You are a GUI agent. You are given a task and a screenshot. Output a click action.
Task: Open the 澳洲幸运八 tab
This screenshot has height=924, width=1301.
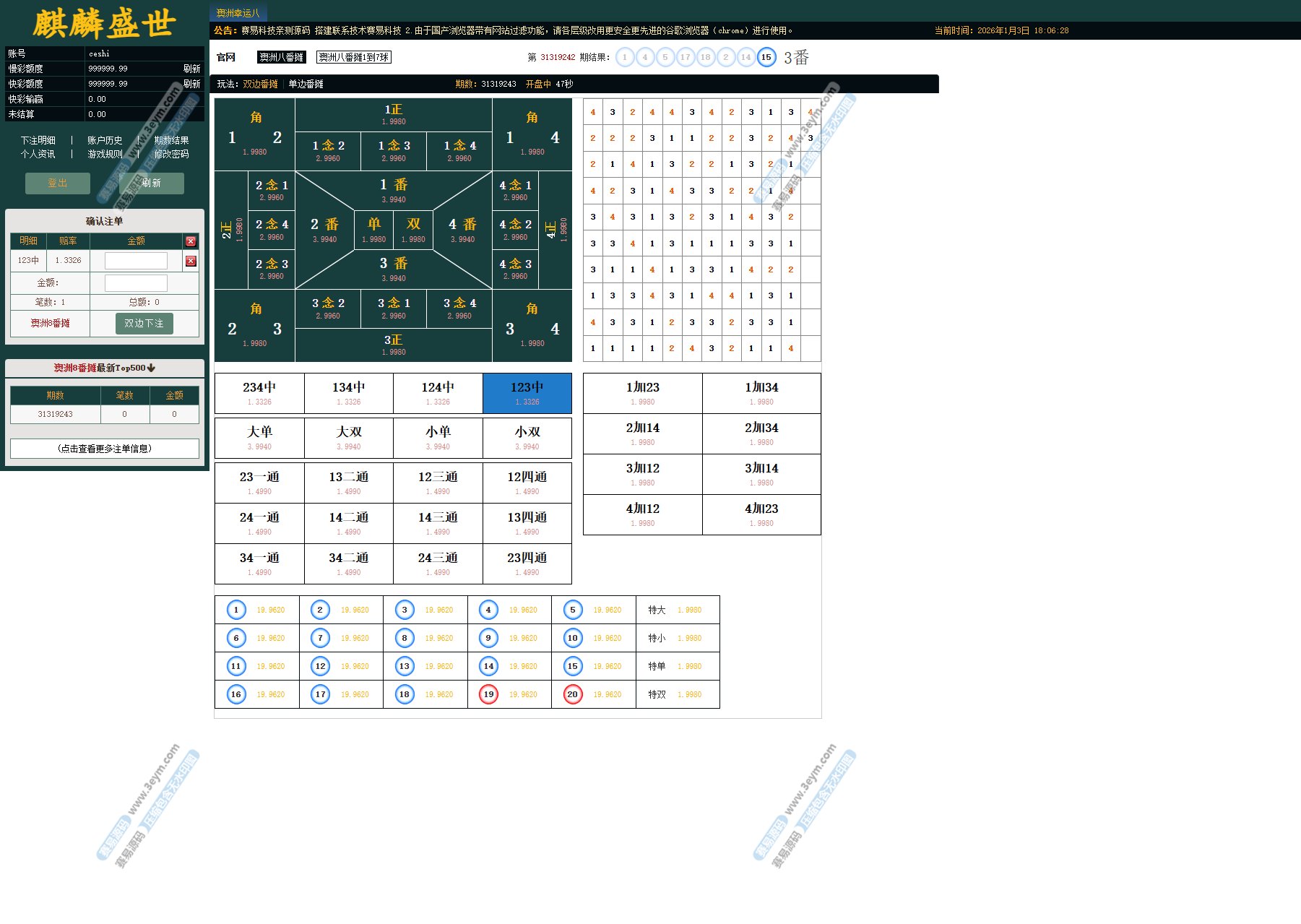[x=238, y=13]
